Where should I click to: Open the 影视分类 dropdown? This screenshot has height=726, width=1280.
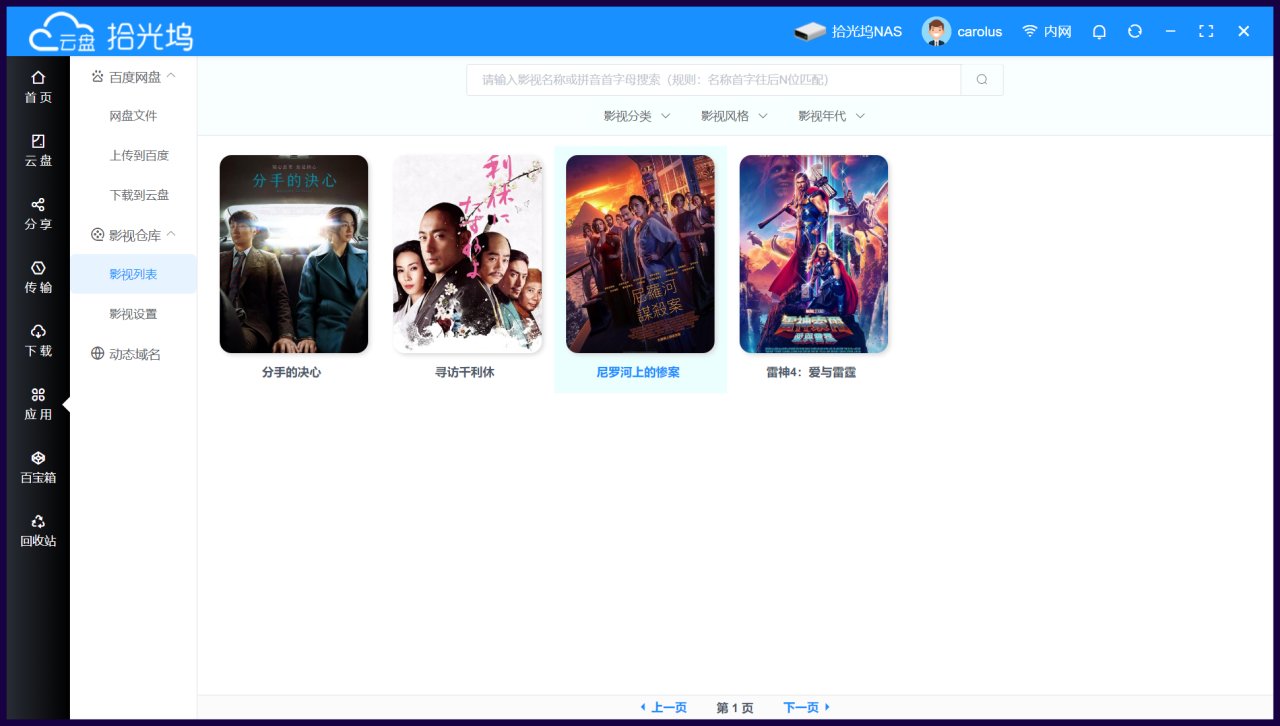[x=637, y=116]
